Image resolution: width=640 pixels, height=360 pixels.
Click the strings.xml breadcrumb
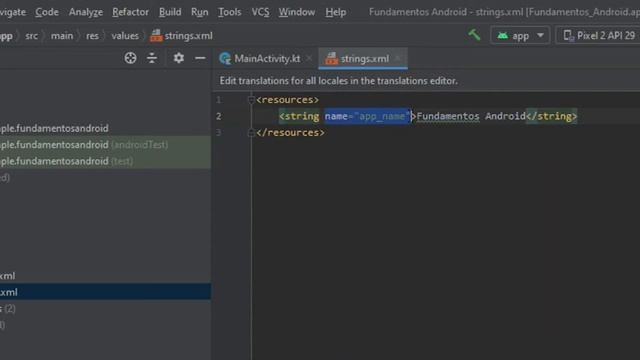tap(181, 36)
